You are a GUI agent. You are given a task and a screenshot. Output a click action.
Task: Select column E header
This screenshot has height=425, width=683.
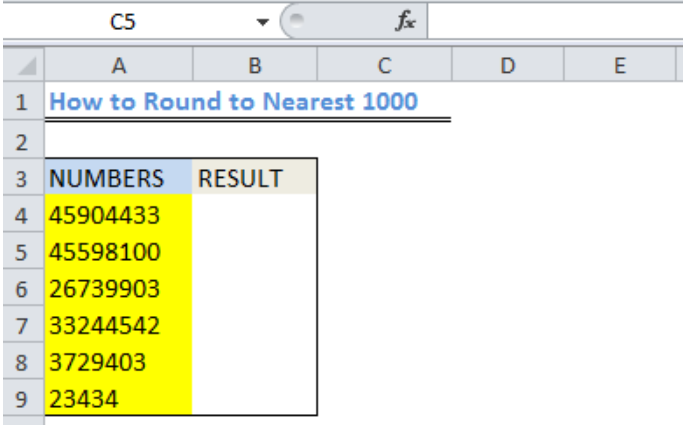click(x=620, y=65)
